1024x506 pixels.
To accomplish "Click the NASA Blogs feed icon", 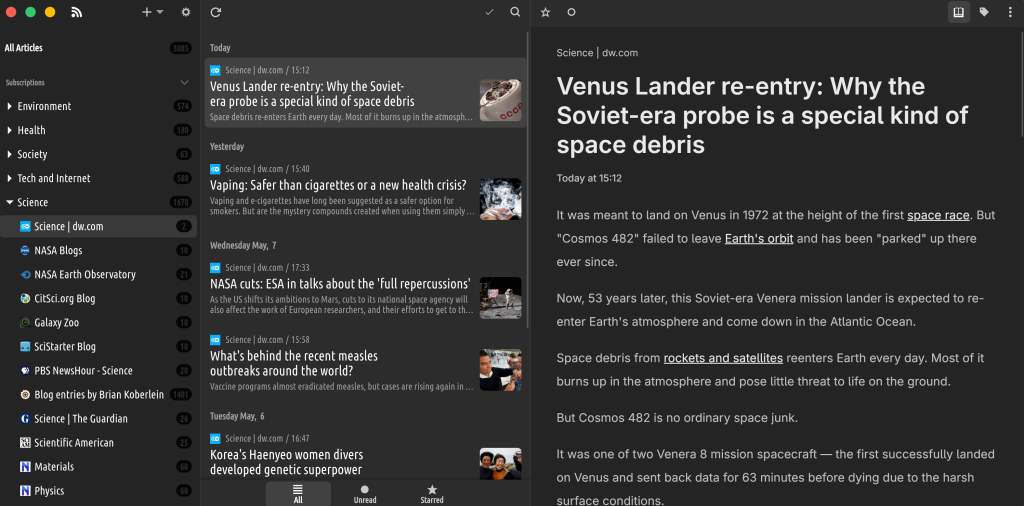I will tap(25, 251).
